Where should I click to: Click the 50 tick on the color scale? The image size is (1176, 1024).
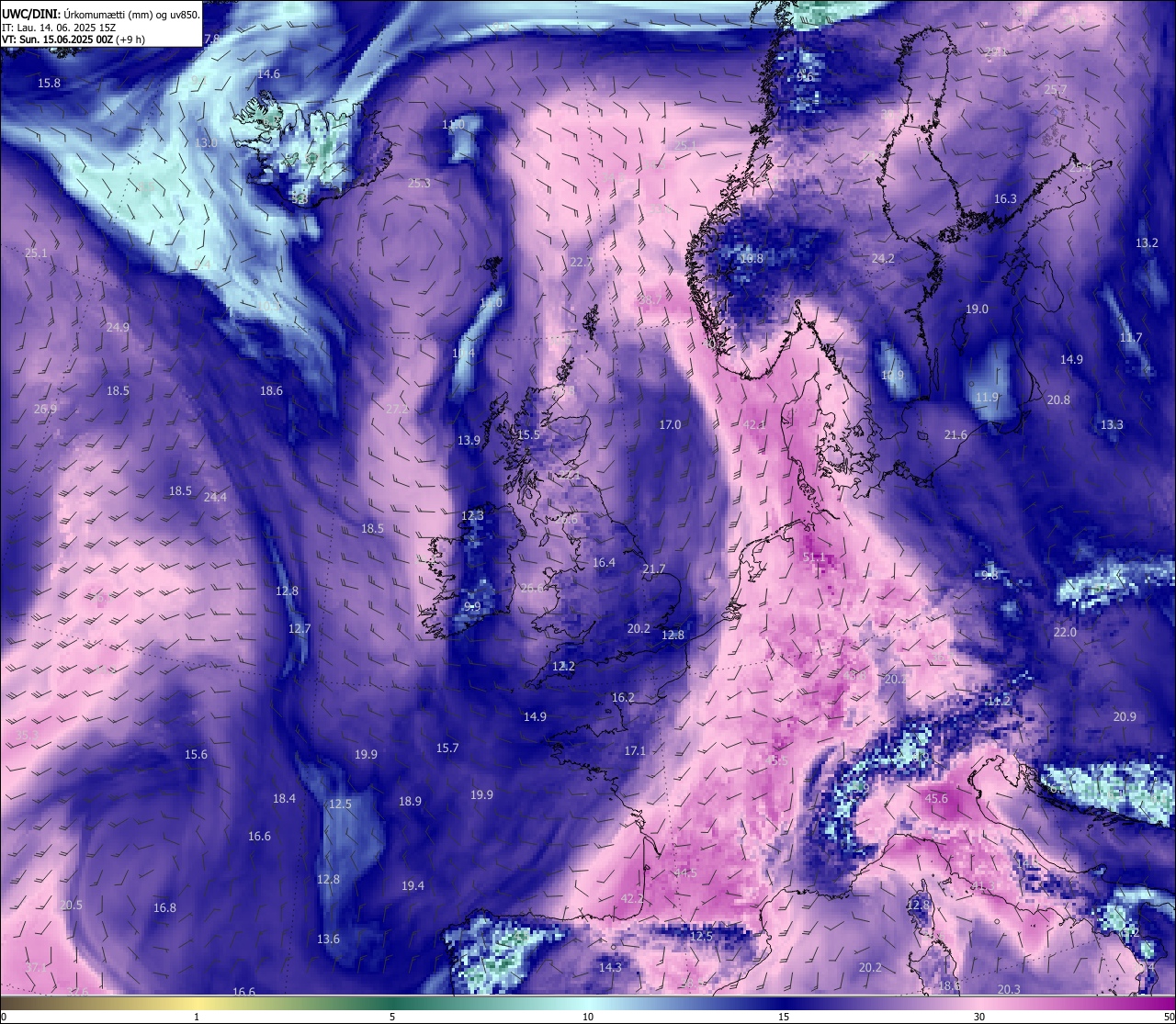(x=1169, y=1017)
